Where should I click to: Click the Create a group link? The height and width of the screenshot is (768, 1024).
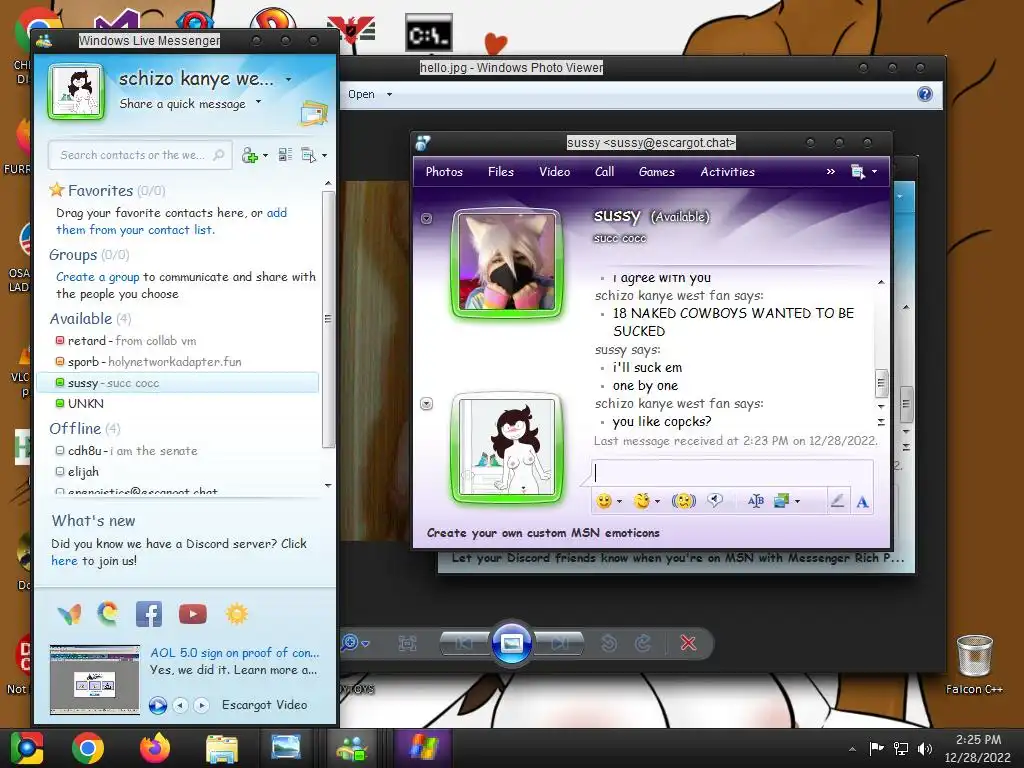[97, 277]
